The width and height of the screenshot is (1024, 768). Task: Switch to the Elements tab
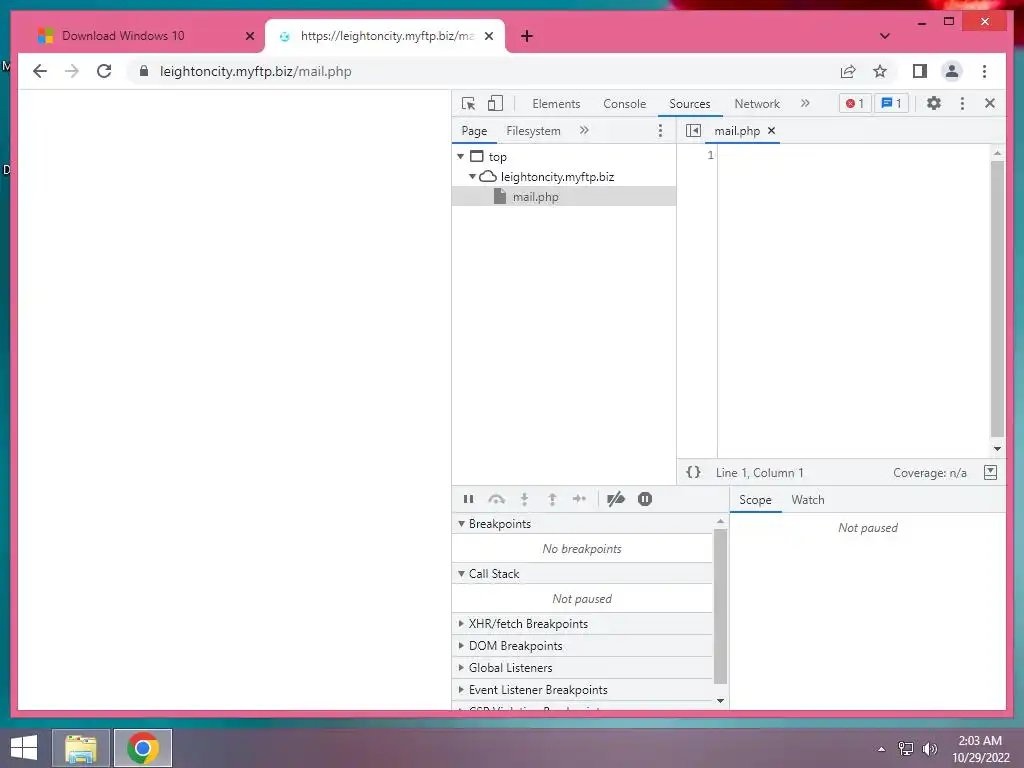(556, 104)
